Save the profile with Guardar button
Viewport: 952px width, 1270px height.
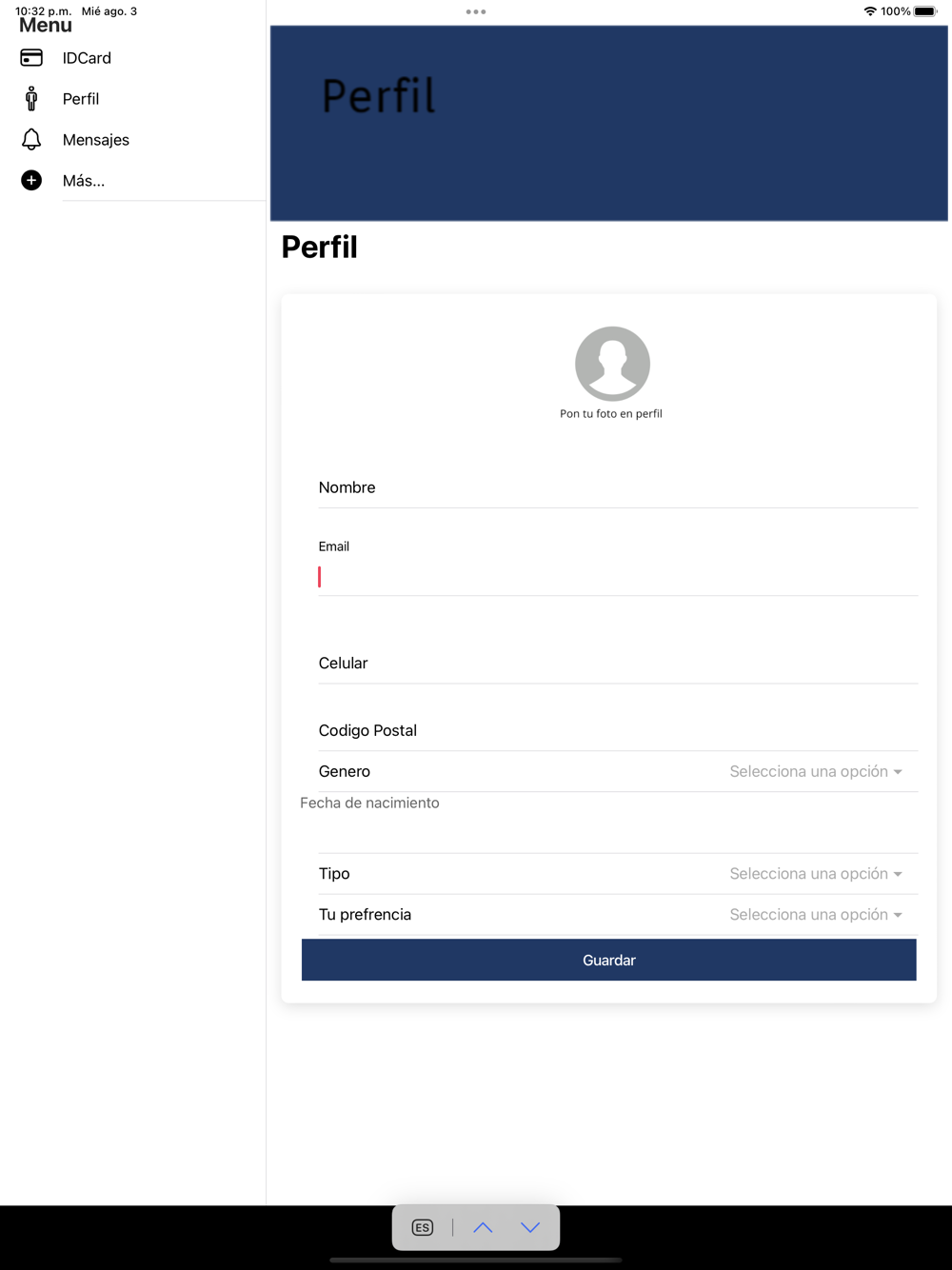(609, 961)
